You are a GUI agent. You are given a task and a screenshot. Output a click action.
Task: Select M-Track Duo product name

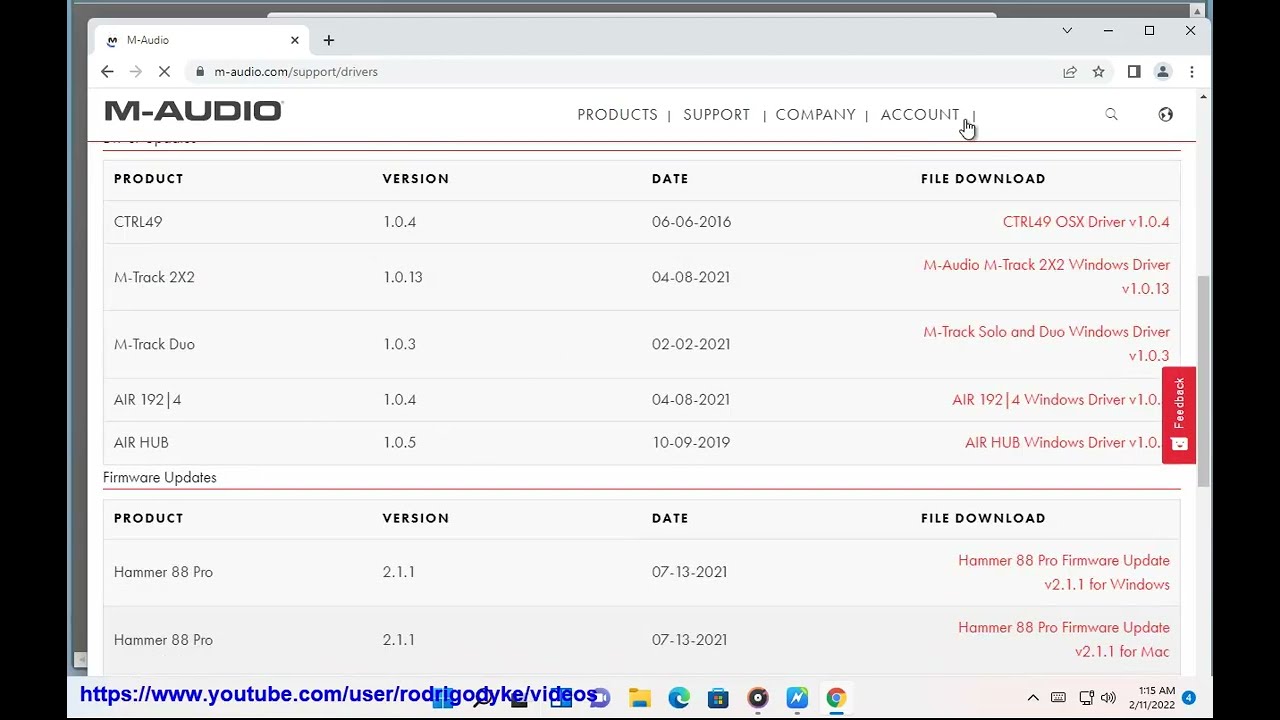(154, 344)
